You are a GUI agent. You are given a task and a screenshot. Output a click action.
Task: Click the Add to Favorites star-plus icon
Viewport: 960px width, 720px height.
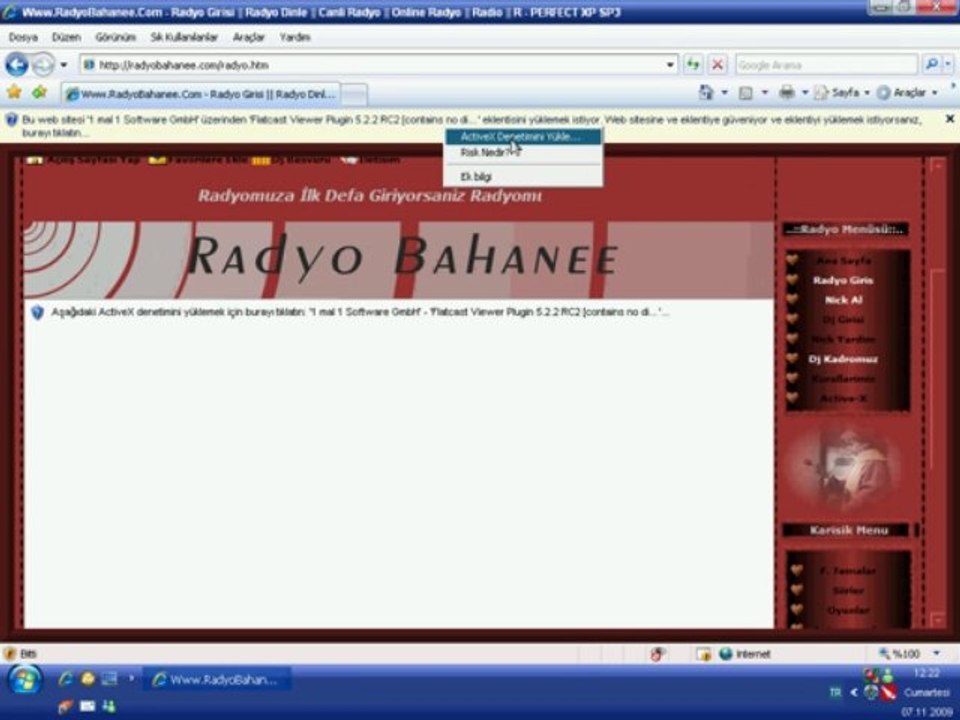(40, 92)
